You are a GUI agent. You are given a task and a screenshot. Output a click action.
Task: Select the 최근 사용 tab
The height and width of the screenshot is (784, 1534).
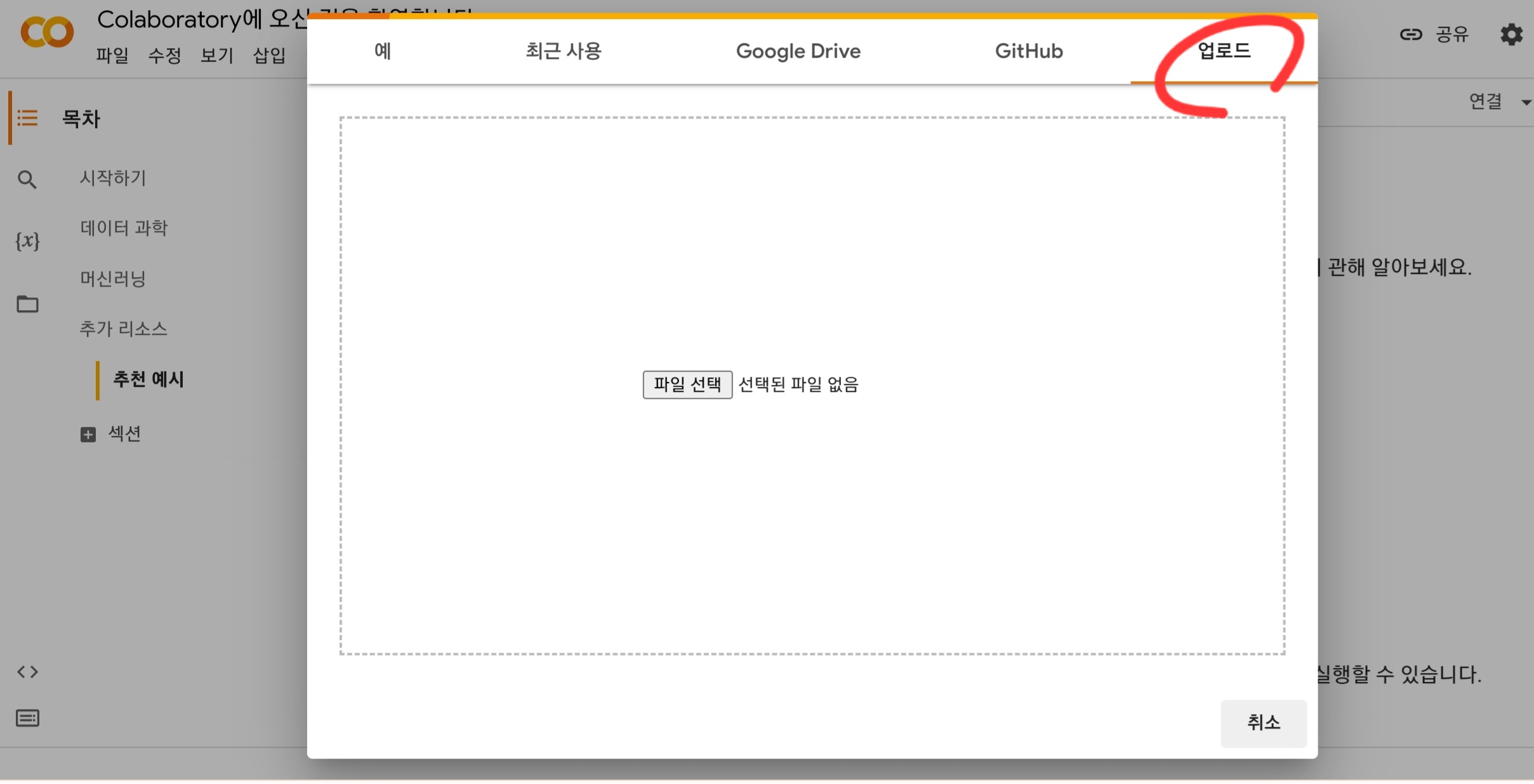pyautogui.click(x=563, y=51)
